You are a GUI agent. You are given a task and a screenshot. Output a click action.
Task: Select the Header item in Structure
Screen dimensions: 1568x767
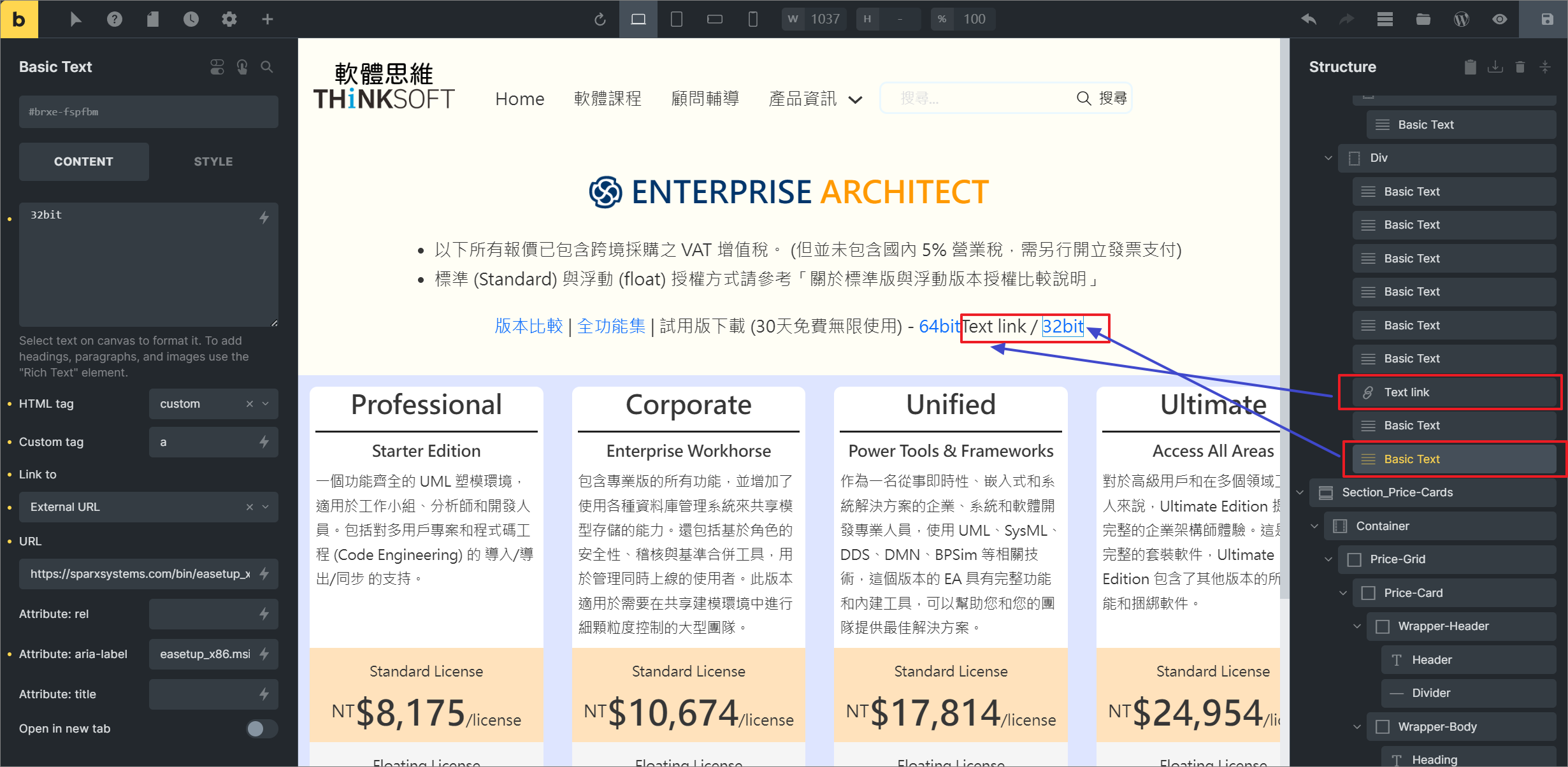coord(1469,660)
